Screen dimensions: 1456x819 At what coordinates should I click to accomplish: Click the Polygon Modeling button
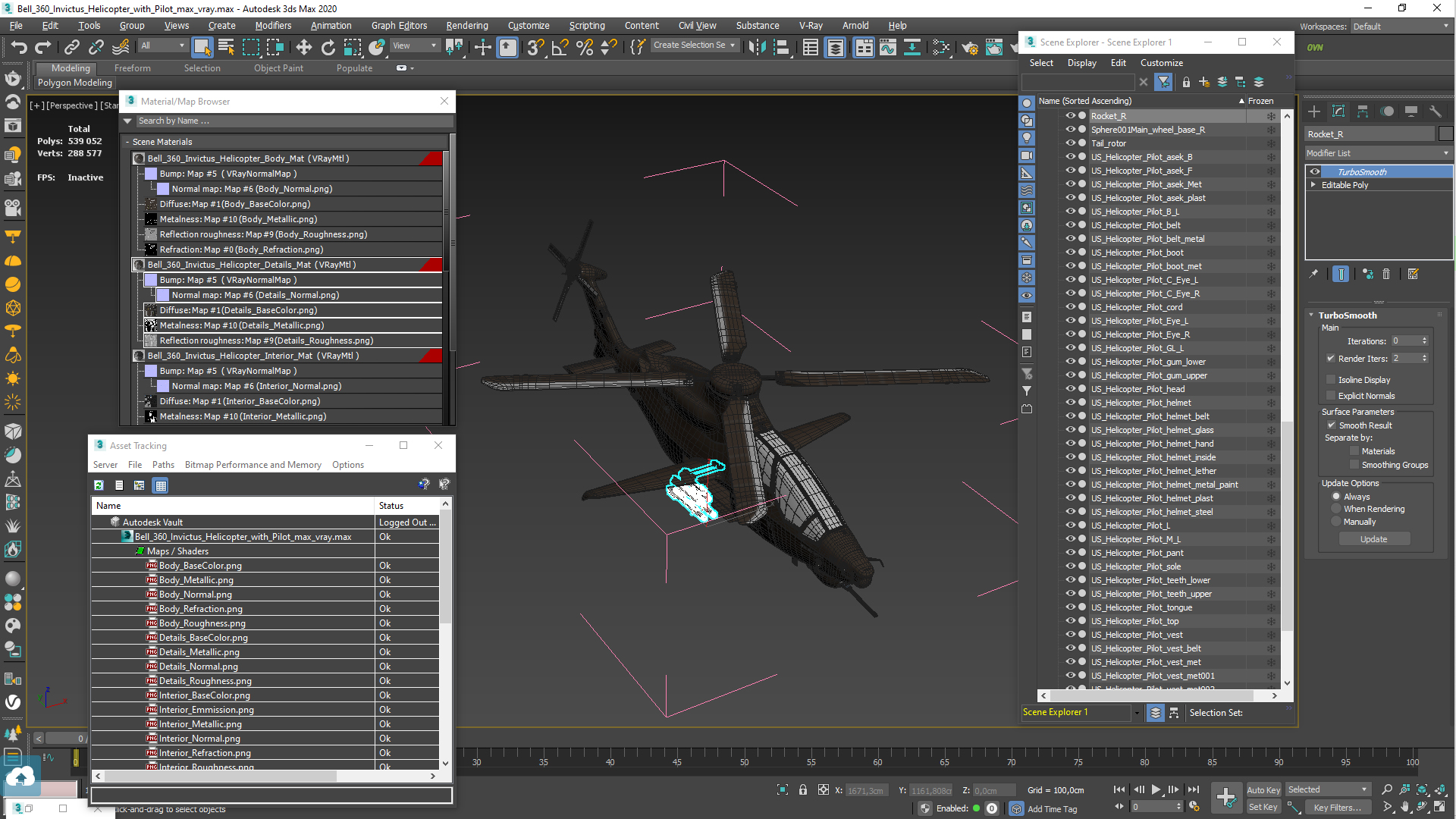point(74,83)
